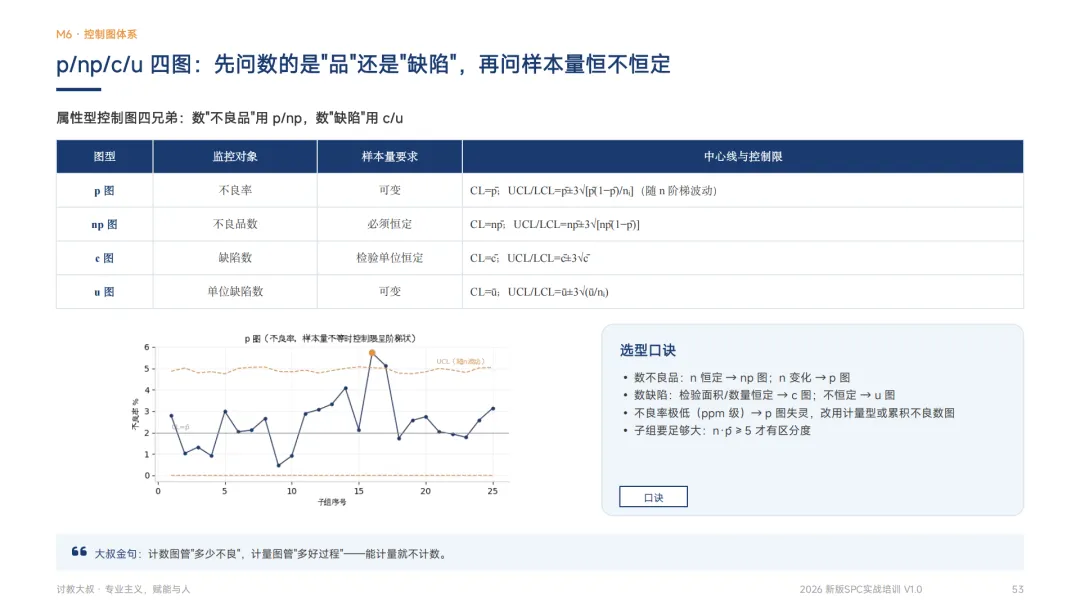Select the 'p 图' row label
Viewport: 1080px width, 608px height.
coord(105,191)
